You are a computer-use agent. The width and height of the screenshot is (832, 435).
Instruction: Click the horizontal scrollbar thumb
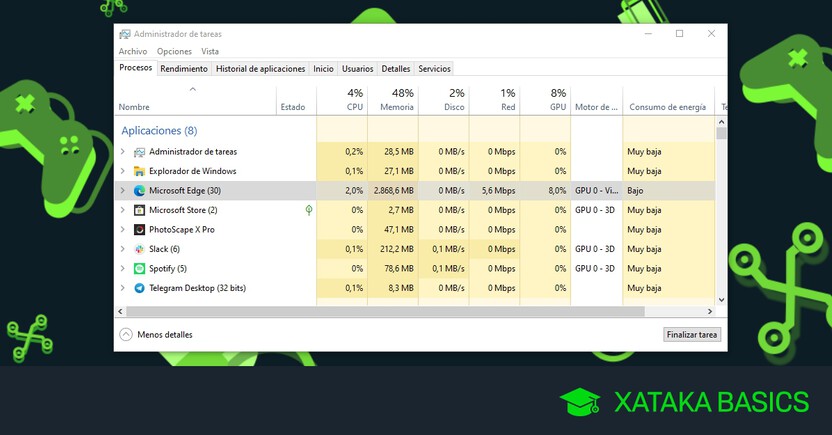380,312
